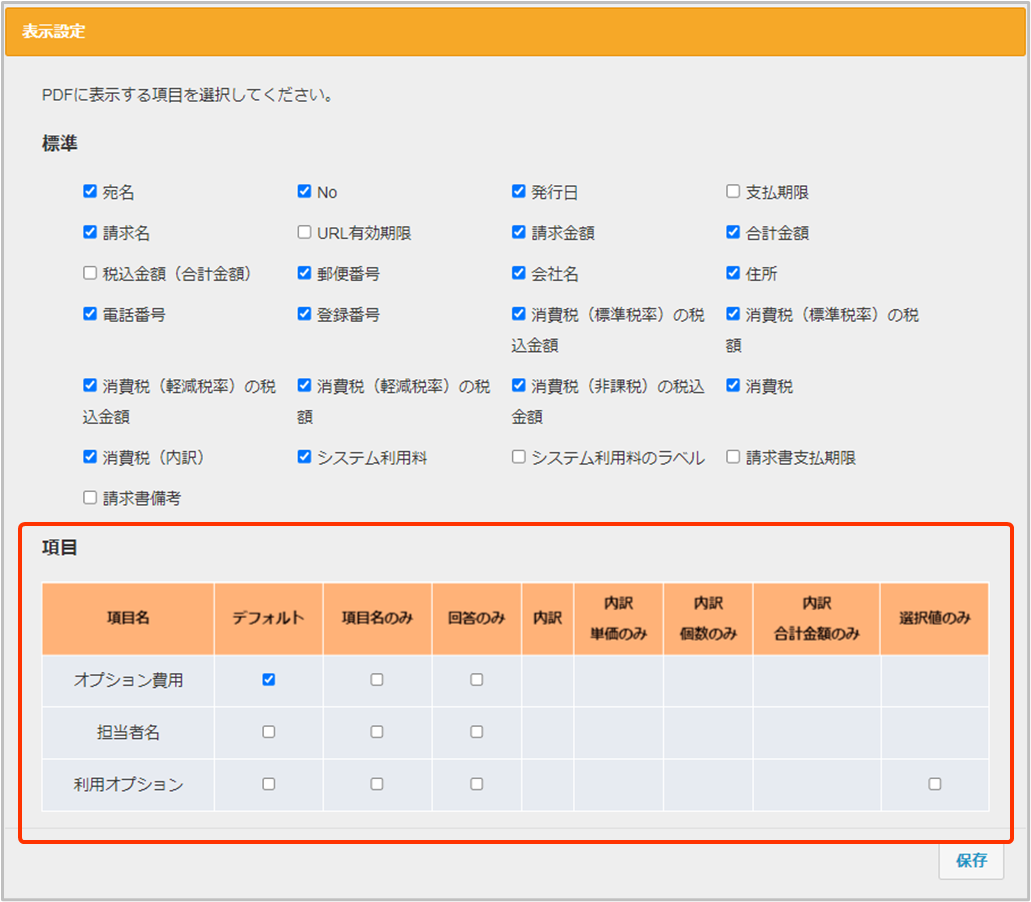Viewport: 1031px width, 902px height.
Task: Enable 選択値のみ for 利用オプション row
Action: [934, 784]
